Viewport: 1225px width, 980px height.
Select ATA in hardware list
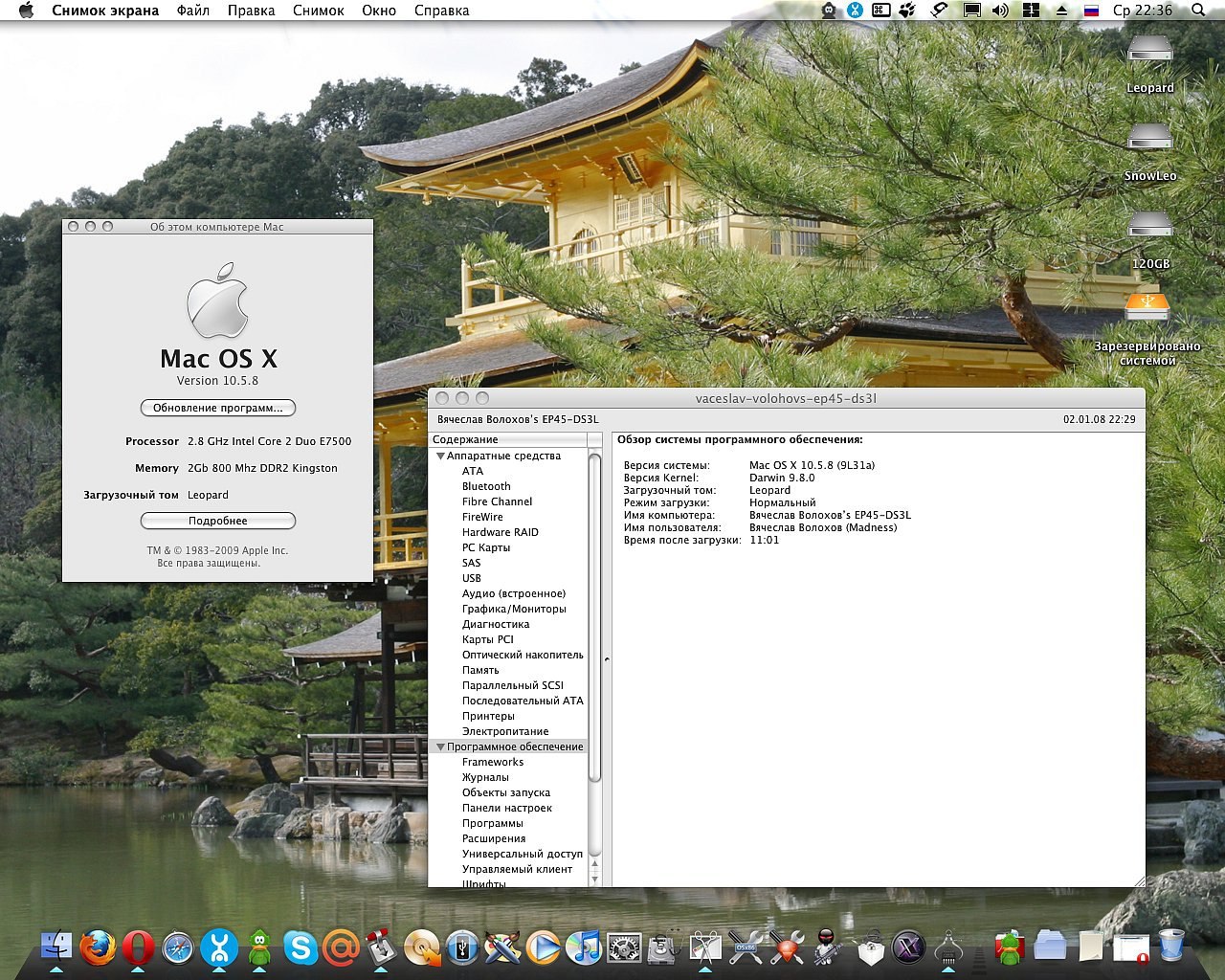pyautogui.click(x=473, y=471)
